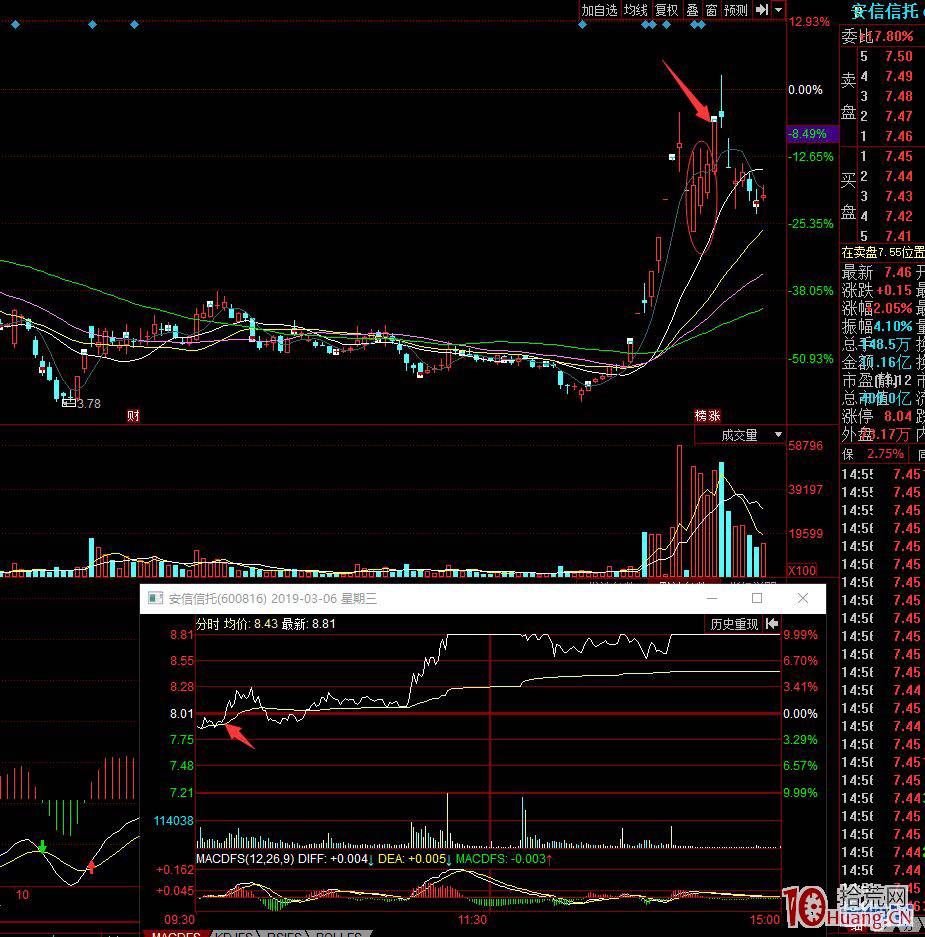
Task: Click the back-to-start arrow icon beside 历史重现
Action: pos(771,624)
